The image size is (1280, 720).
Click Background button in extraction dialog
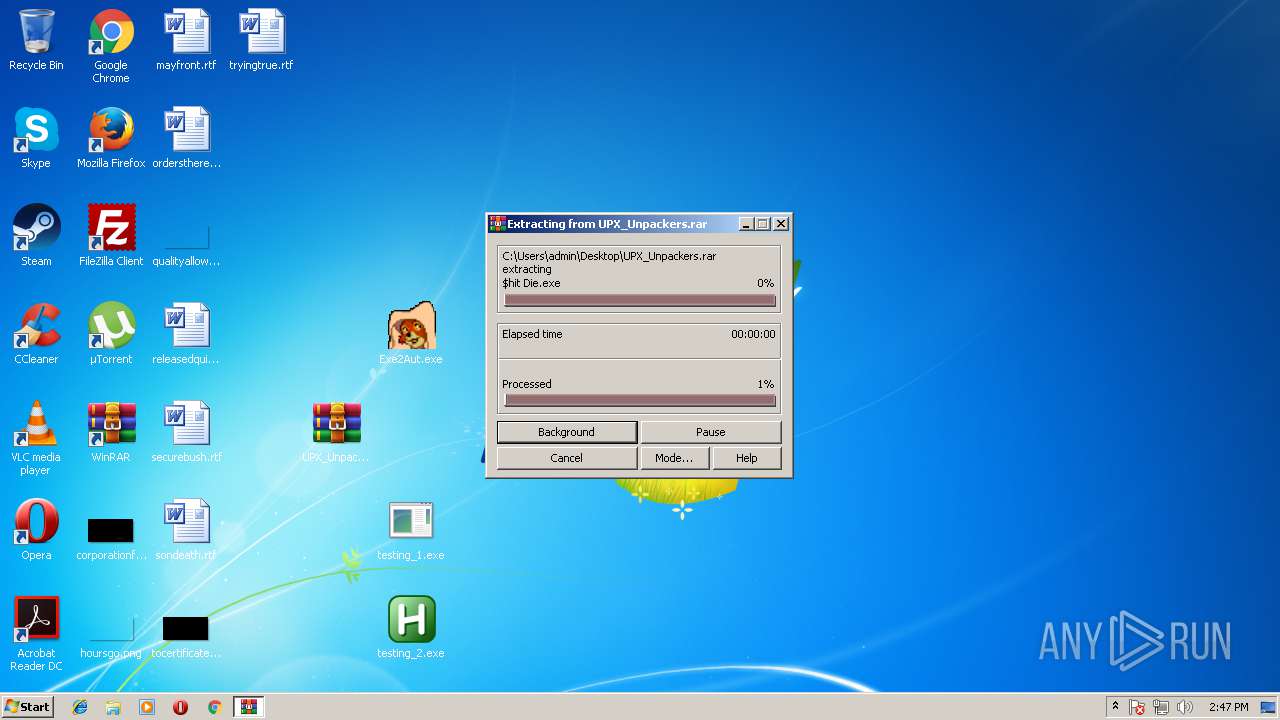(x=567, y=432)
